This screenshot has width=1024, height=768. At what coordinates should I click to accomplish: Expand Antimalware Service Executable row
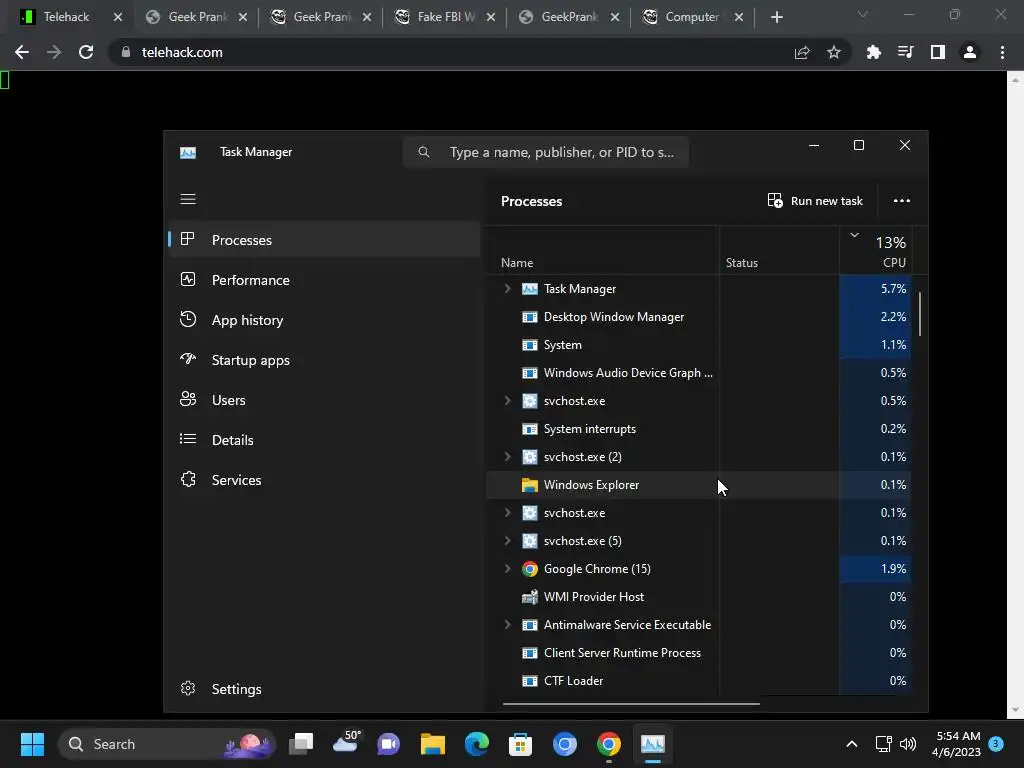(x=507, y=625)
